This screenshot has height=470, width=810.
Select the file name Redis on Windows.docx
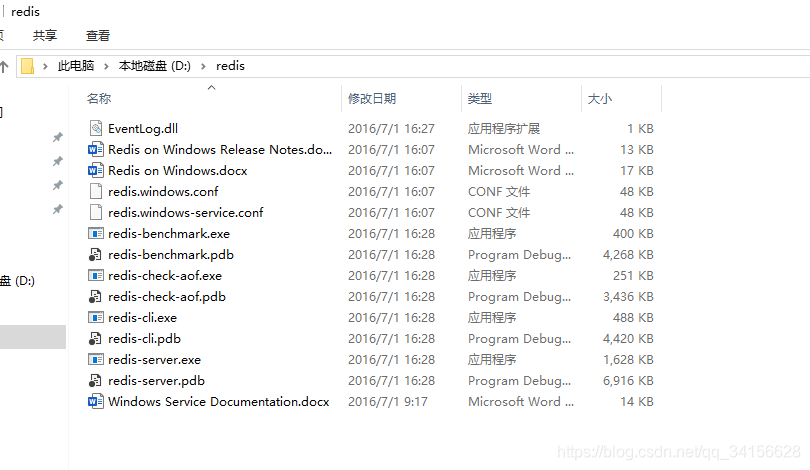point(178,170)
